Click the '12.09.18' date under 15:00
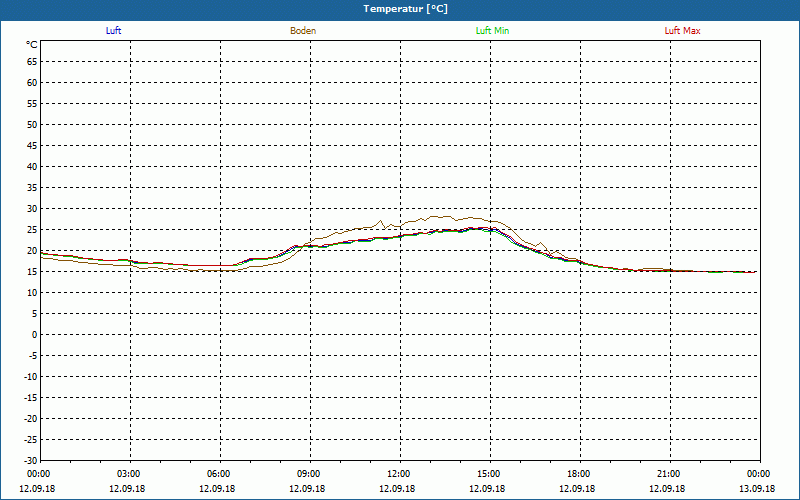 click(487, 489)
